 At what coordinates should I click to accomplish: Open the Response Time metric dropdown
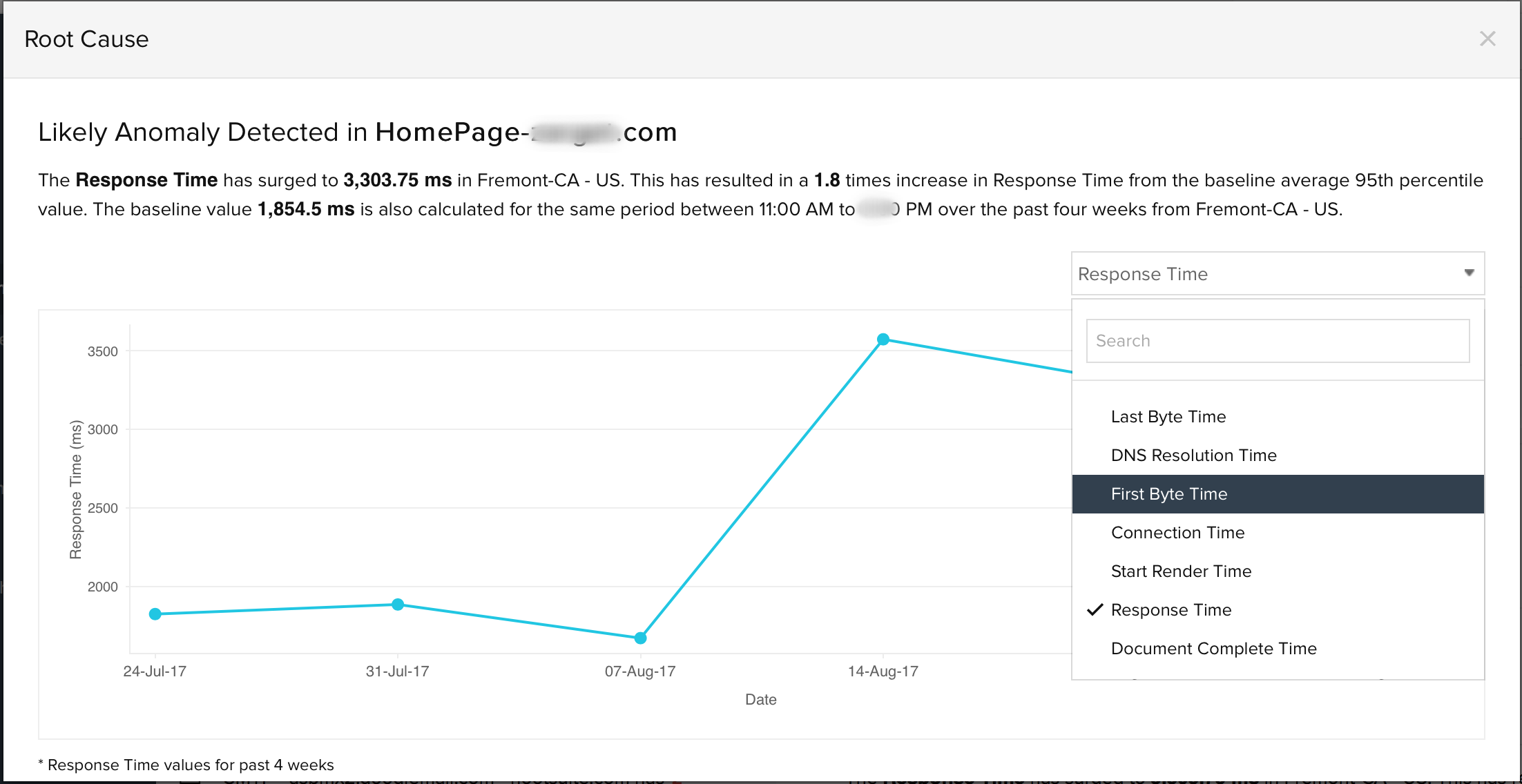(1276, 274)
